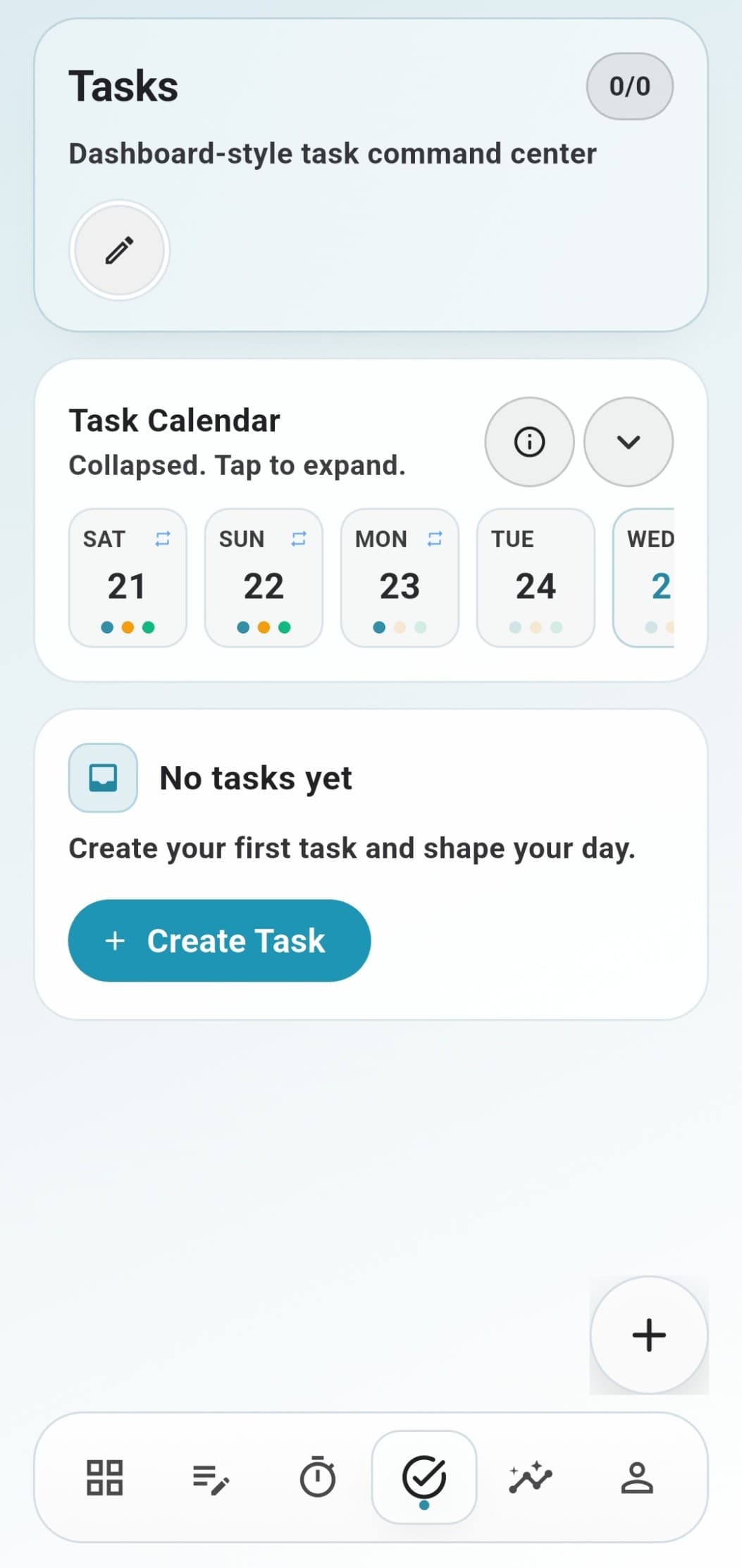
Task: Tap the pencil edit icon under Tasks
Action: [118, 249]
